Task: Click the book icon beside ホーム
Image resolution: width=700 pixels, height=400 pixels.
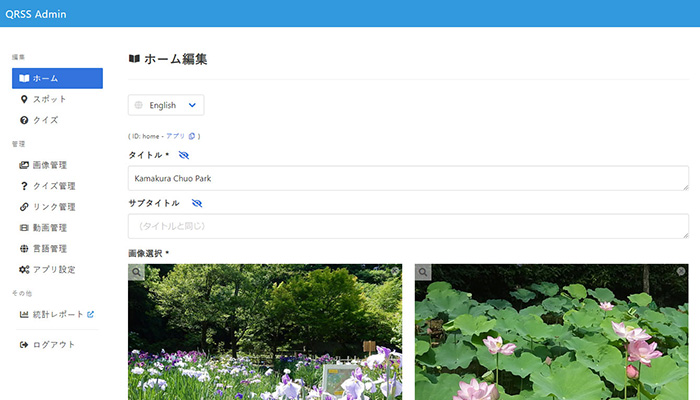Action: pyautogui.click(x=24, y=78)
